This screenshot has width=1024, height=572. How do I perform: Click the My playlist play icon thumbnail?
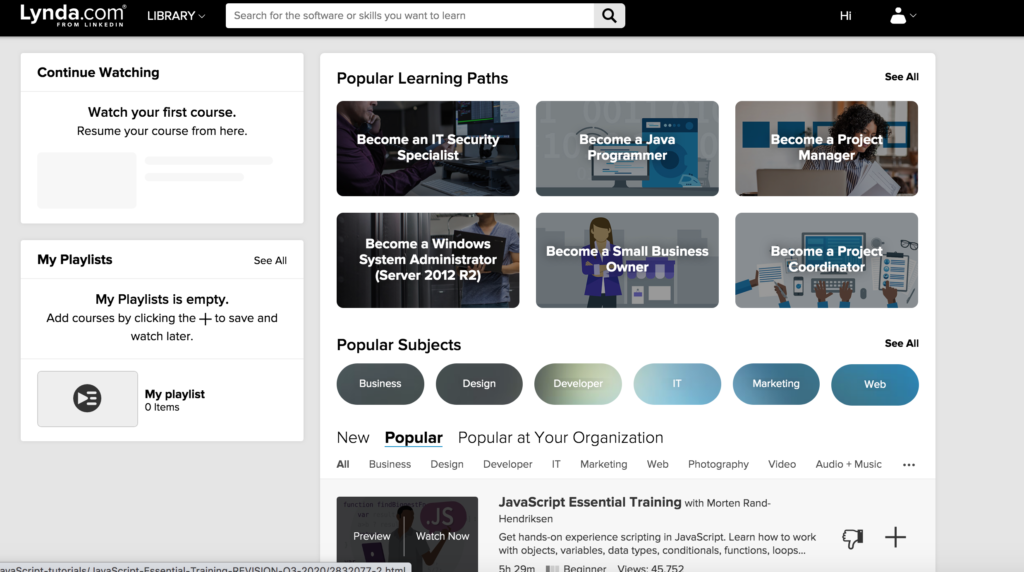88,399
